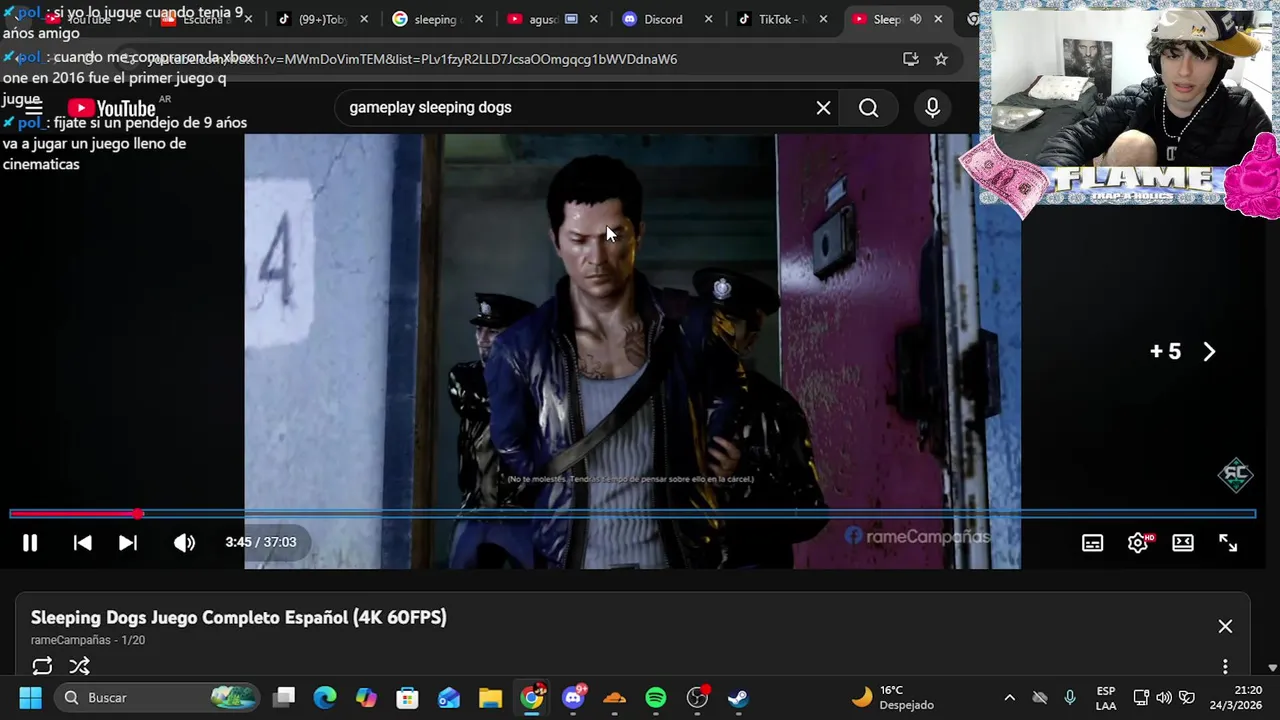Open the volume control in system tray

pyautogui.click(x=1164, y=697)
